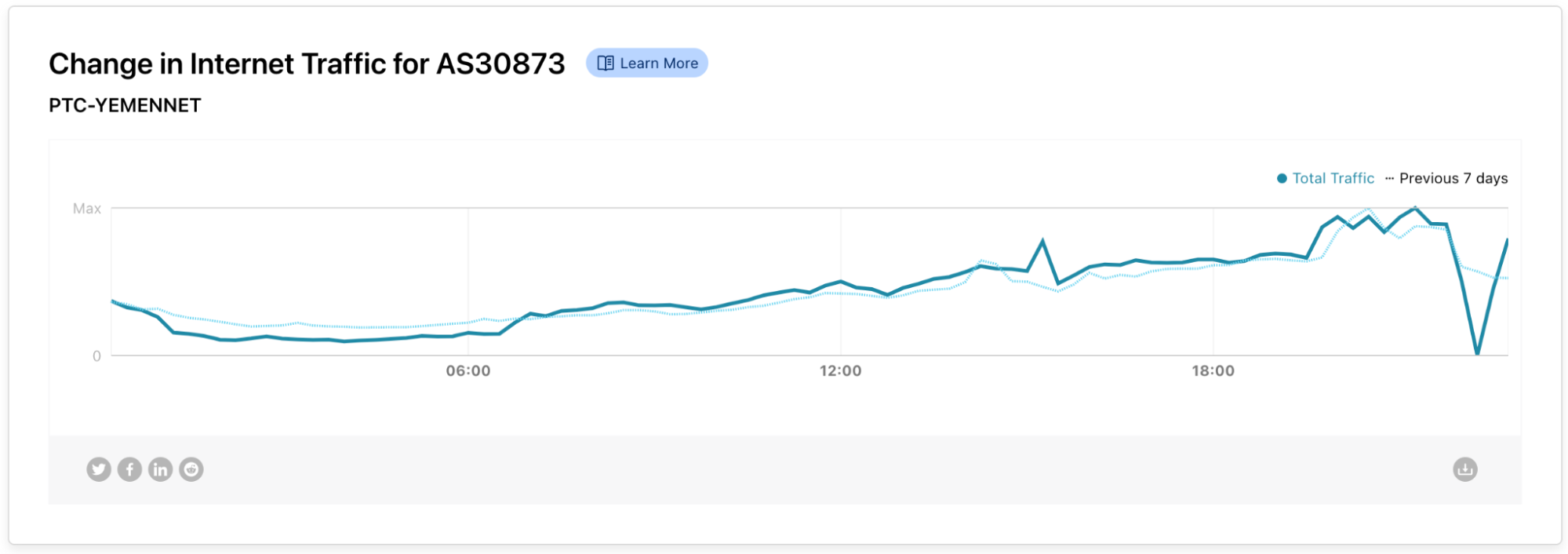The width and height of the screenshot is (1568, 554).
Task: Click the point where traffic drops to zero
Action: pyautogui.click(x=1477, y=353)
